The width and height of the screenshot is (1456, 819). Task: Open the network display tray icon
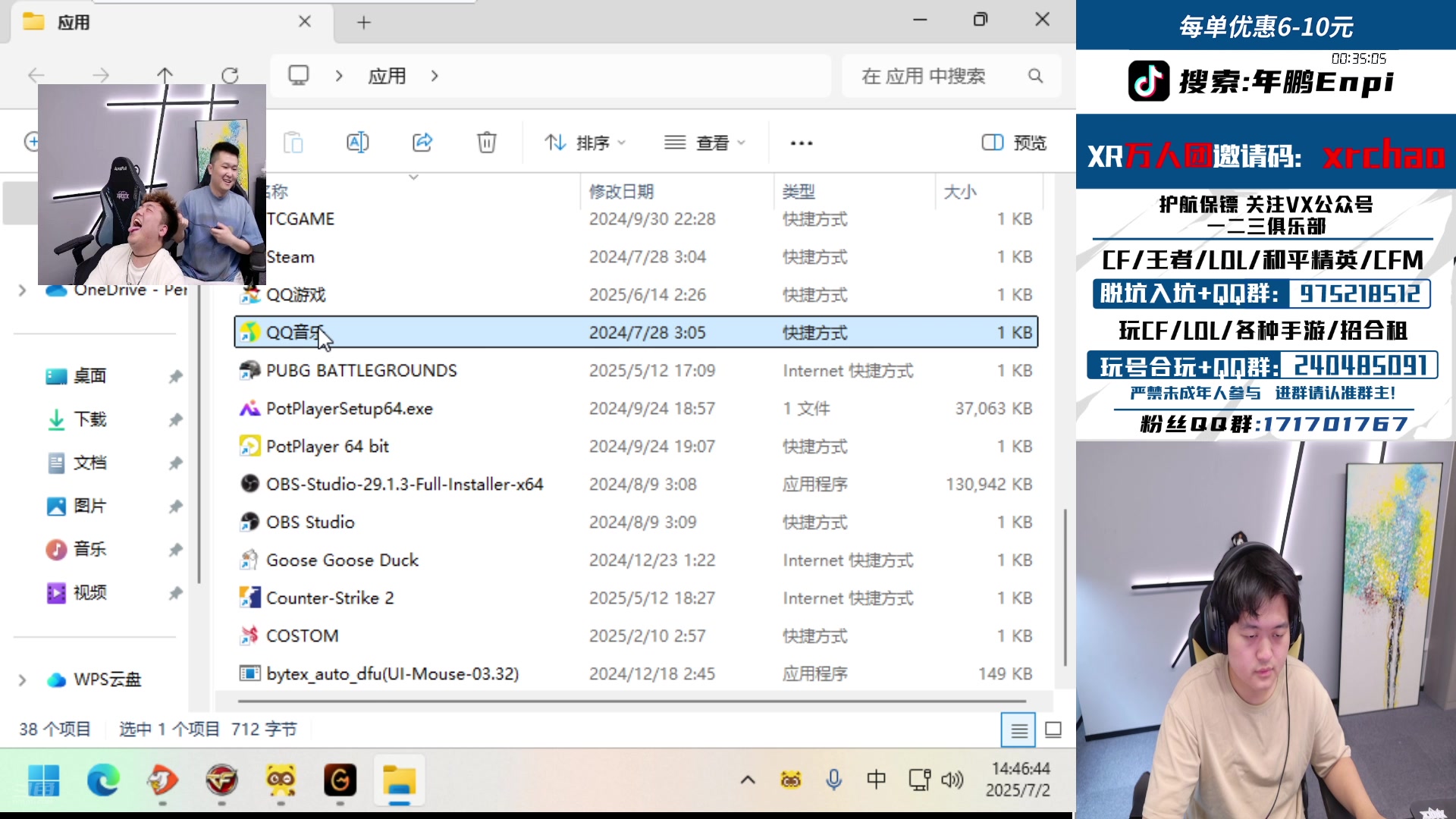pyautogui.click(x=919, y=780)
